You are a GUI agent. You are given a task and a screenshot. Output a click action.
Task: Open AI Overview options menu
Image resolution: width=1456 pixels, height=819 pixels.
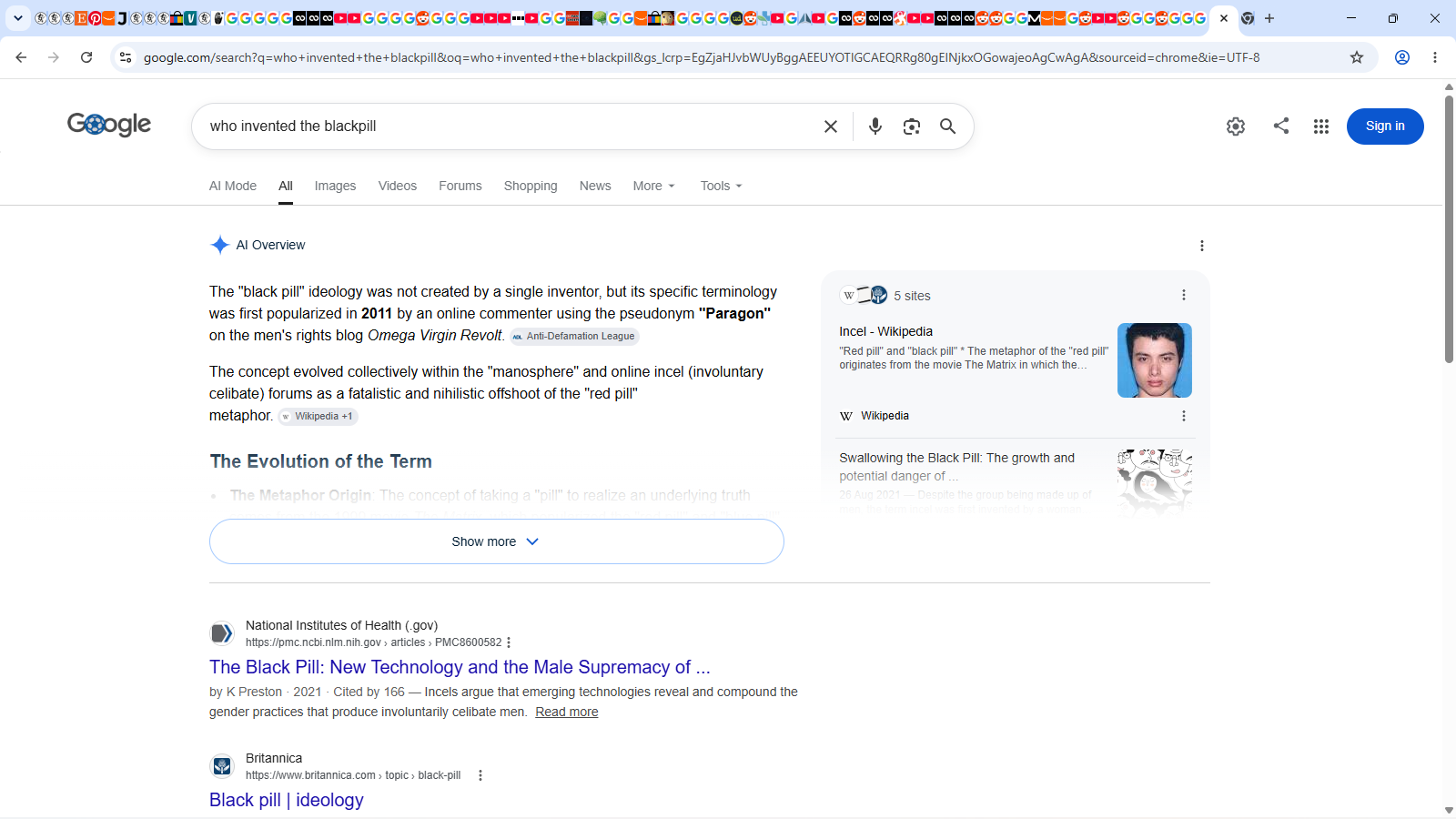coord(1202,246)
